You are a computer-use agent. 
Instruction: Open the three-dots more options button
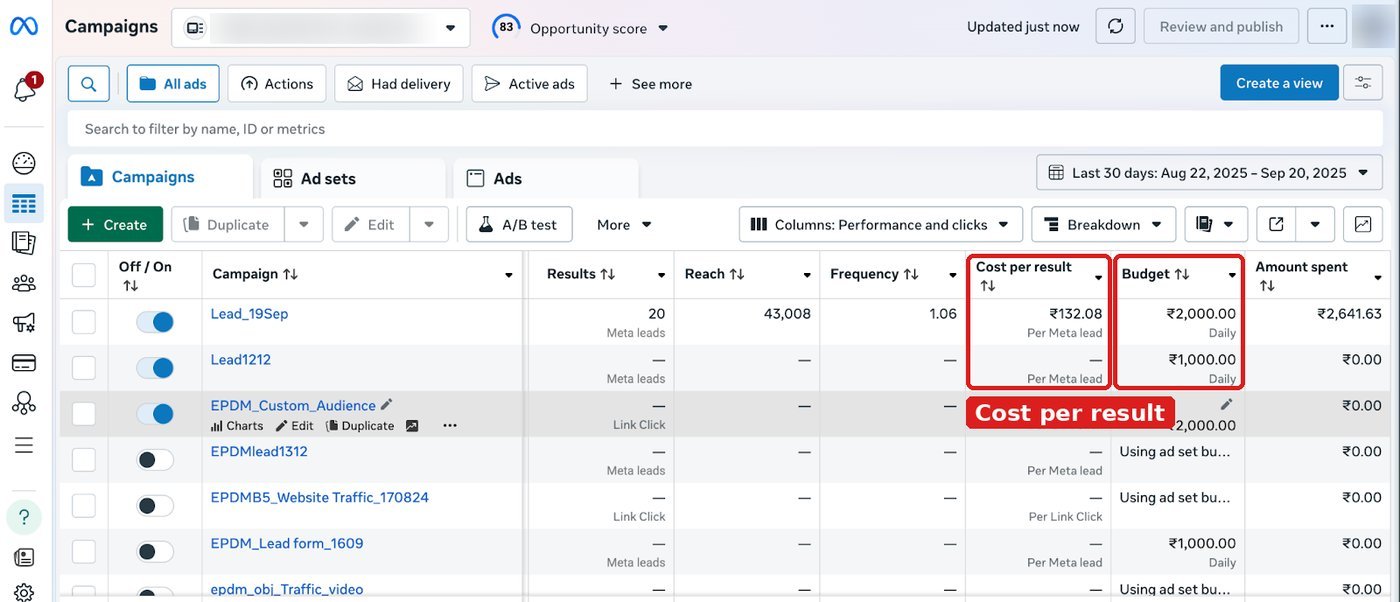(1327, 27)
